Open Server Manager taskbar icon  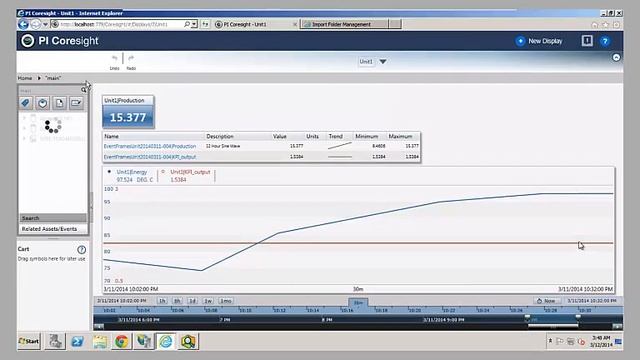55,341
